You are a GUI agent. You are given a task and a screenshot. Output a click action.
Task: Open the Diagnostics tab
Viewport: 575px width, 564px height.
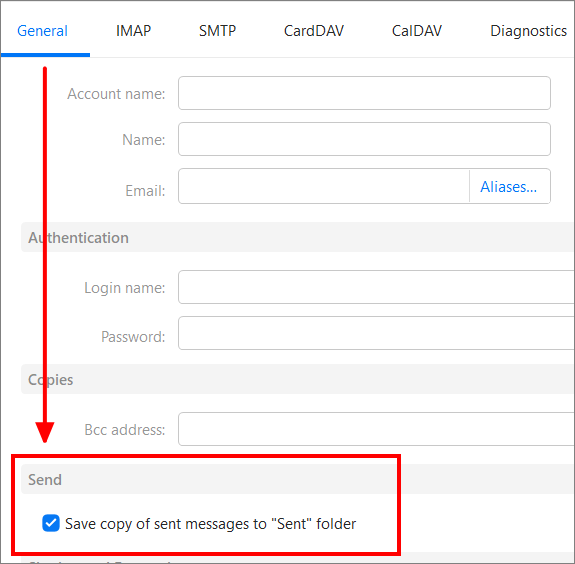click(x=528, y=31)
